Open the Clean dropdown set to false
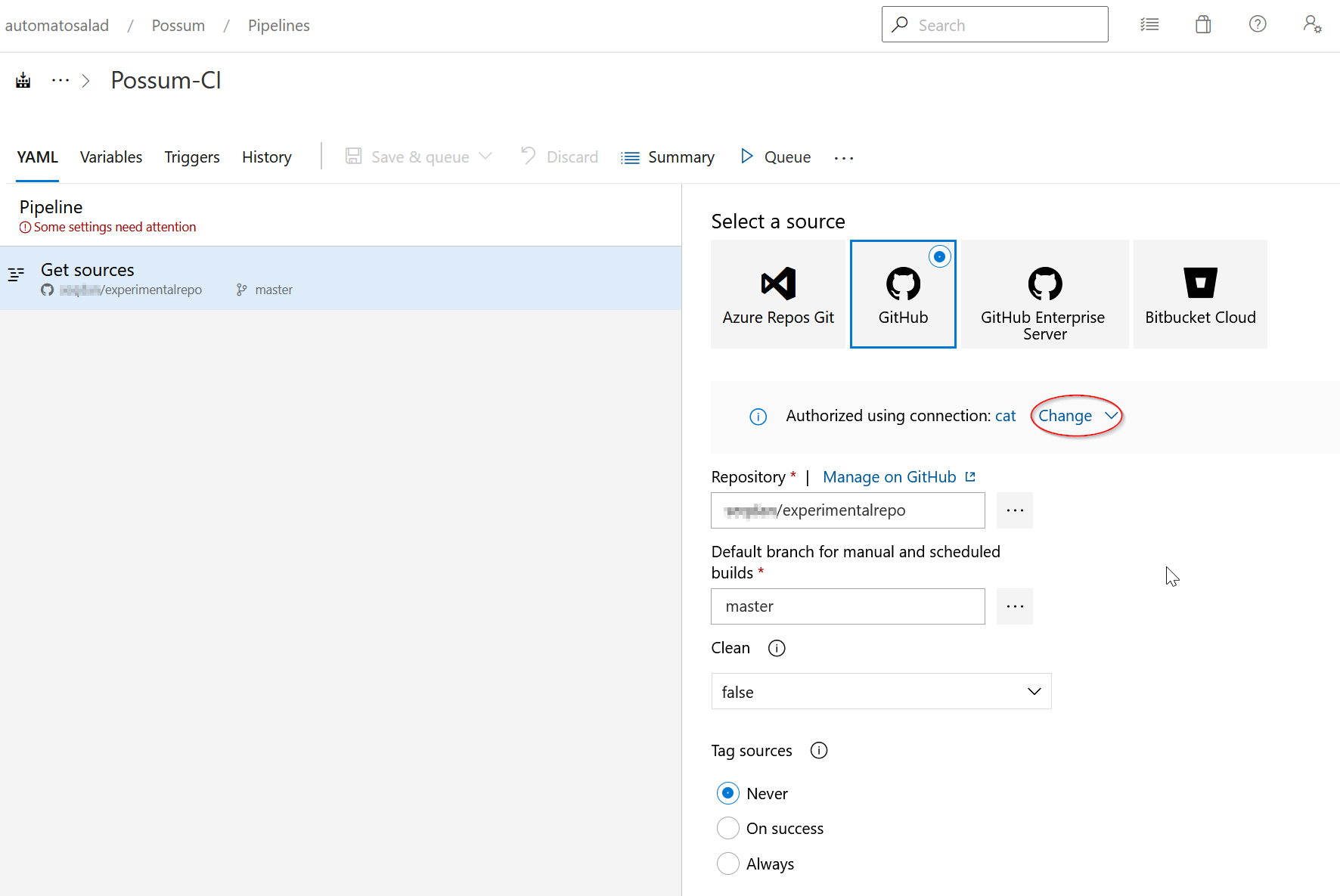Viewport: 1340px width, 896px height. [x=881, y=691]
